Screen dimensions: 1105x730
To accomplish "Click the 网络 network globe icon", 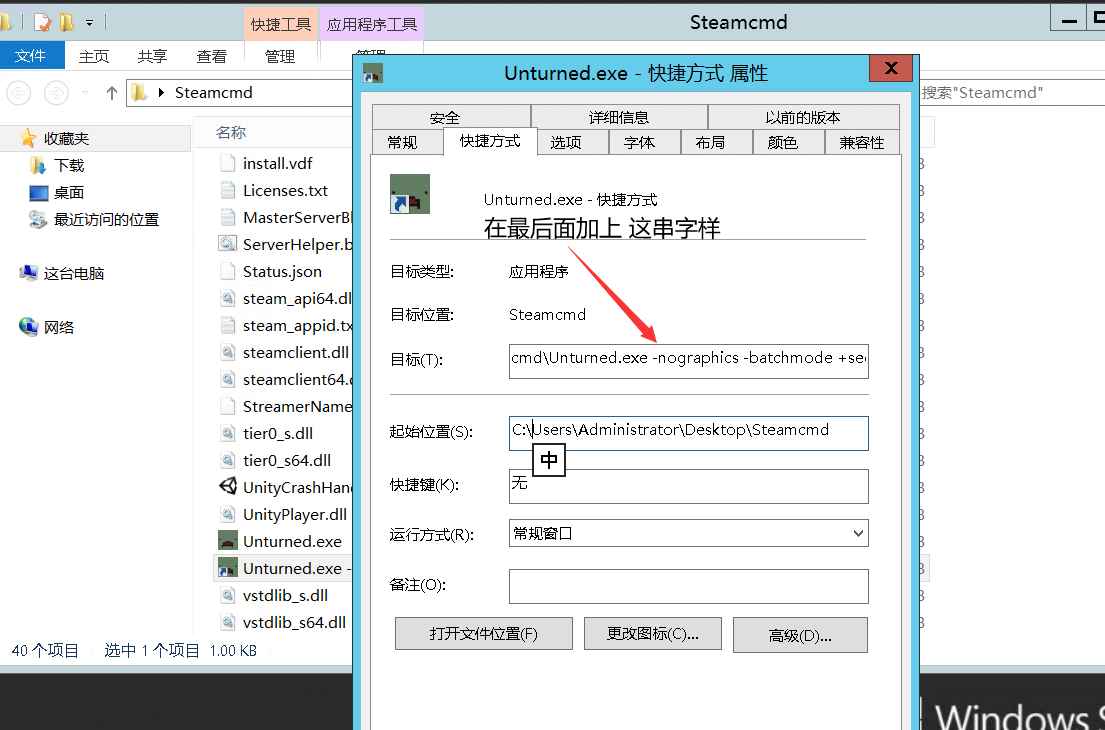I will pyautogui.click(x=28, y=326).
